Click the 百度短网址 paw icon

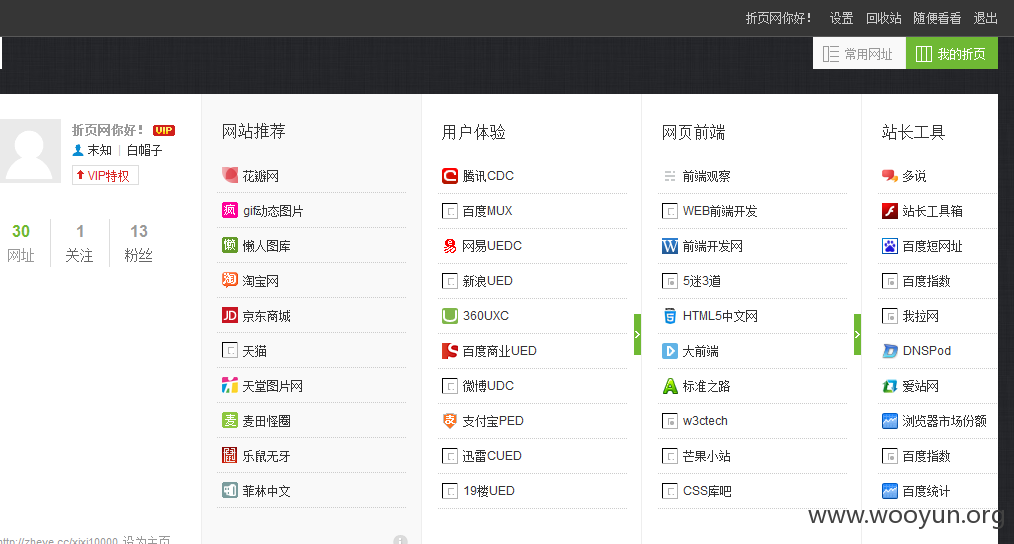(890, 246)
